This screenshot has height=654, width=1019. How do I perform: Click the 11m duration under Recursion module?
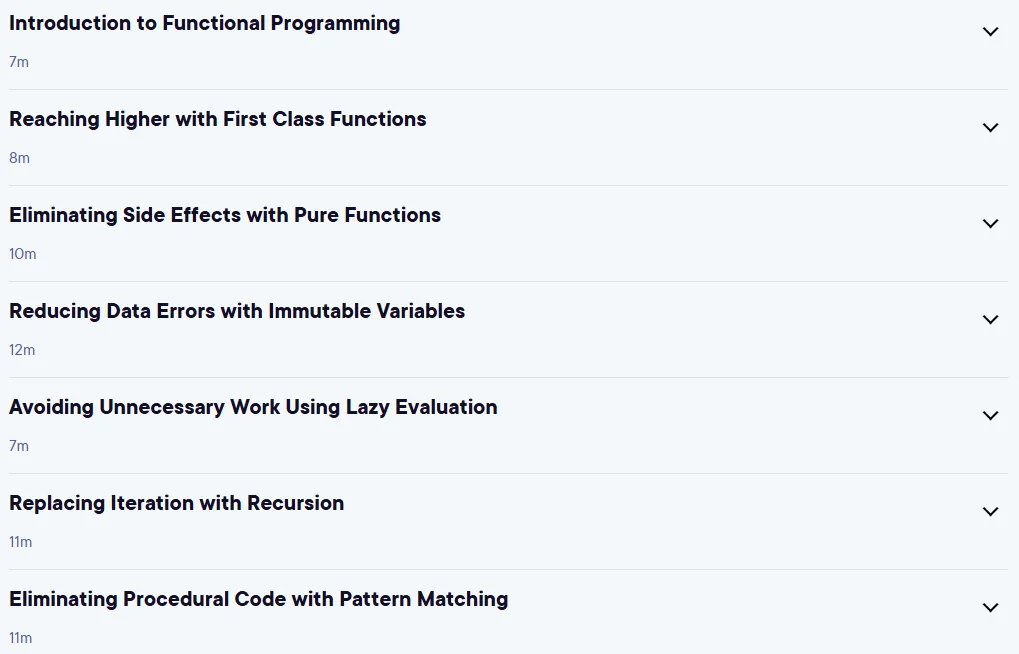point(20,542)
